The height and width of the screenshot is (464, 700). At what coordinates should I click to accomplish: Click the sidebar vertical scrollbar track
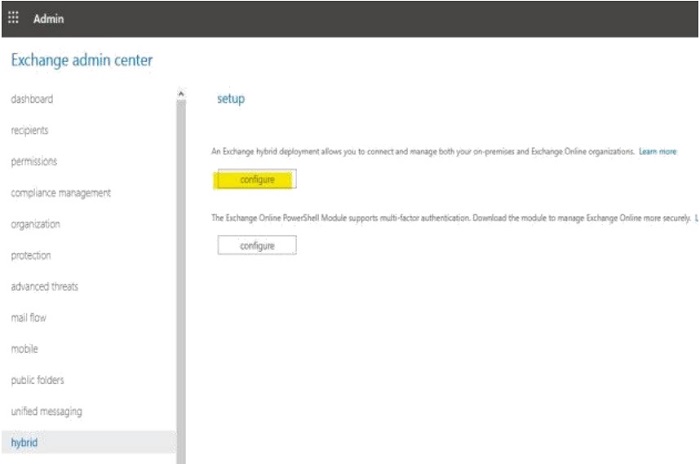(181, 281)
